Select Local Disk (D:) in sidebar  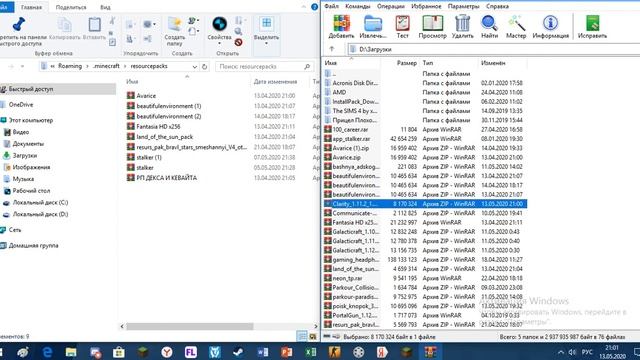tap(40, 214)
